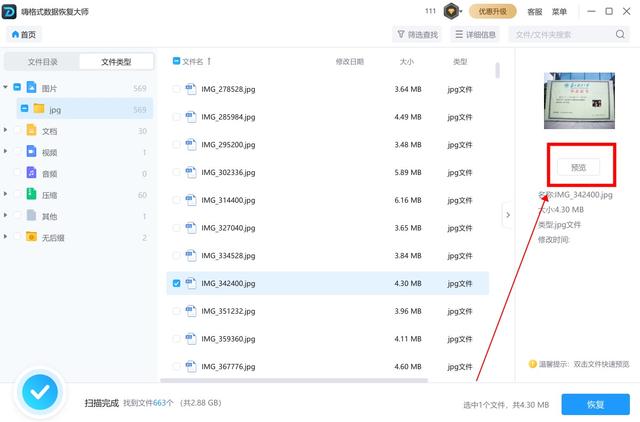Click the 文档 category icon

click(x=31, y=130)
